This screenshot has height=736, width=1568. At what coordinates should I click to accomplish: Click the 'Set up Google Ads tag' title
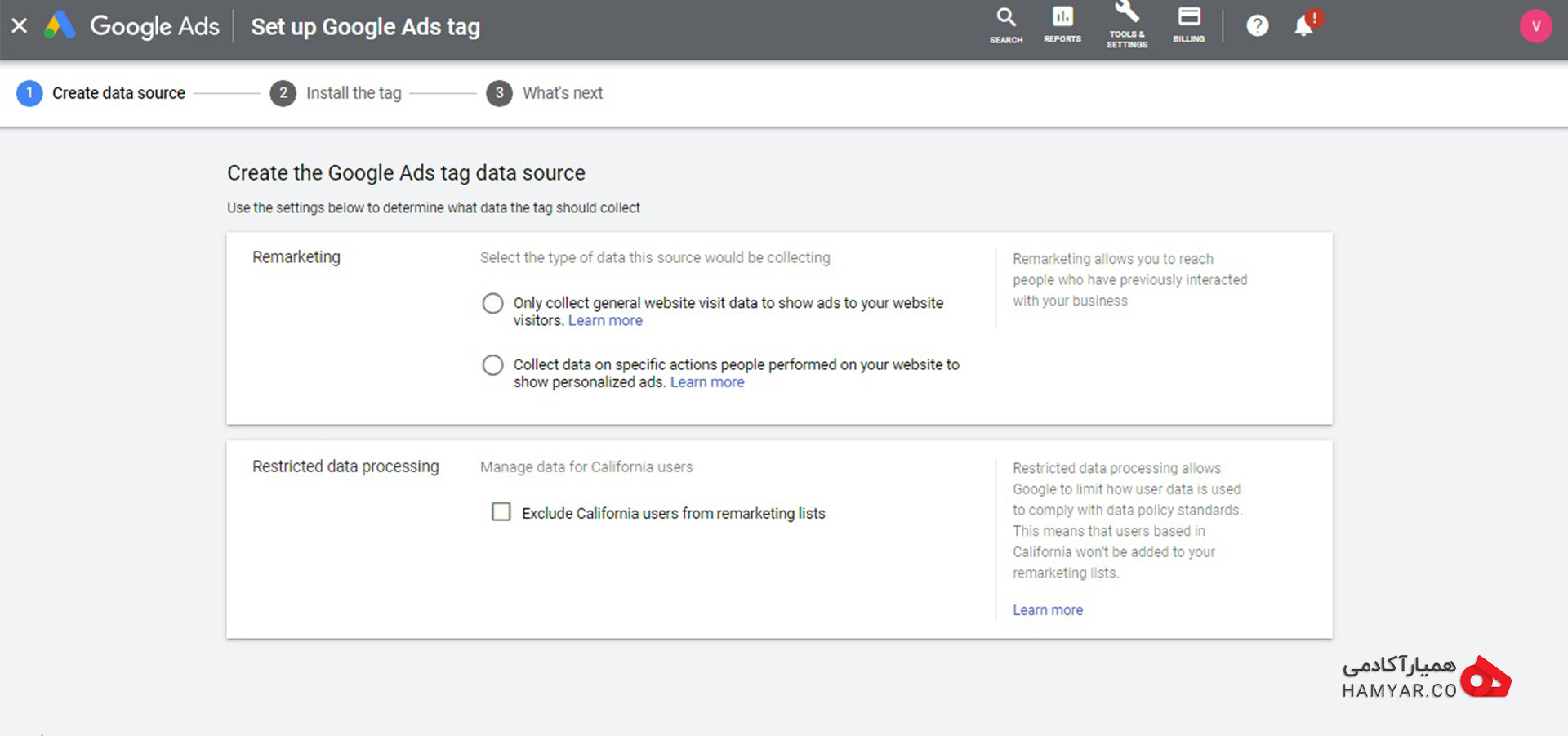tap(365, 27)
